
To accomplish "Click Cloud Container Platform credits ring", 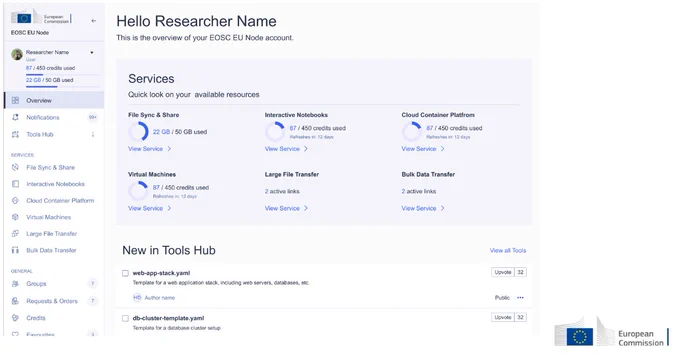I will 412,131.
